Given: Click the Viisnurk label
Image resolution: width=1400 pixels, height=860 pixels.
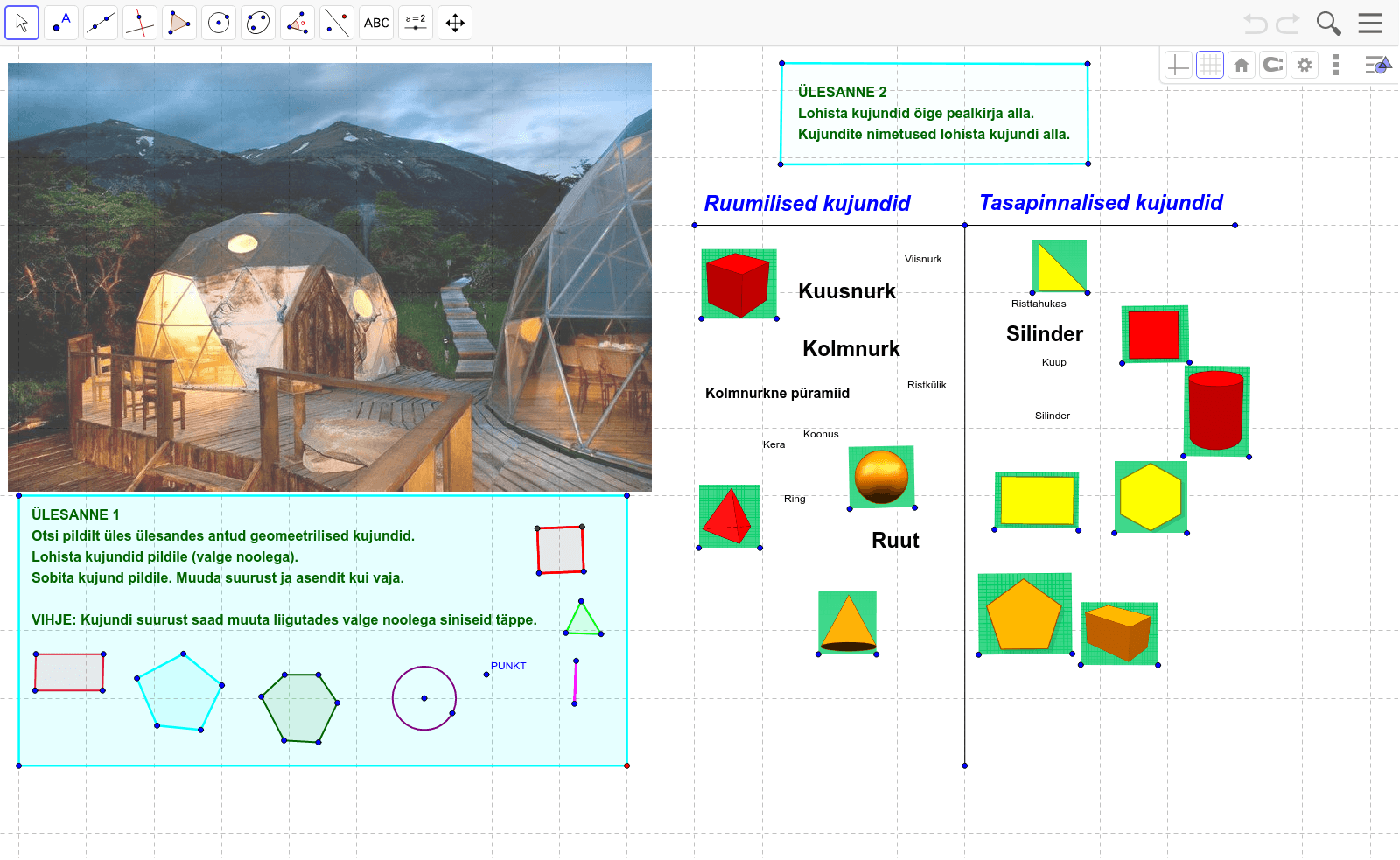Looking at the screenshot, I should click(923, 259).
